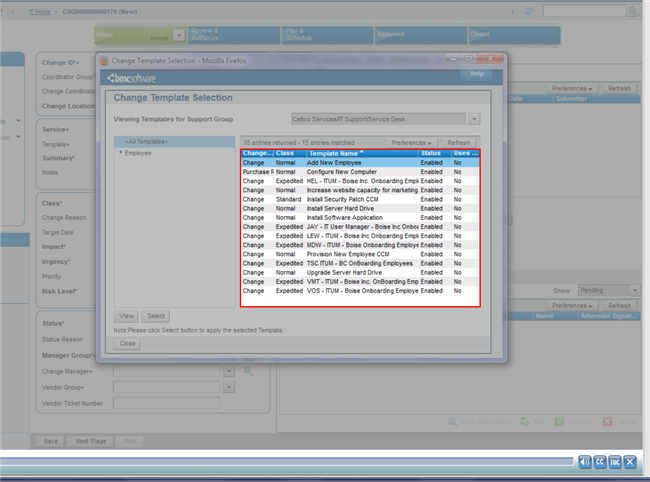The height and width of the screenshot is (482, 650).
Task: Select Increase website capacity for marketing row
Action: pyautogui.click(x=360, y=190)
